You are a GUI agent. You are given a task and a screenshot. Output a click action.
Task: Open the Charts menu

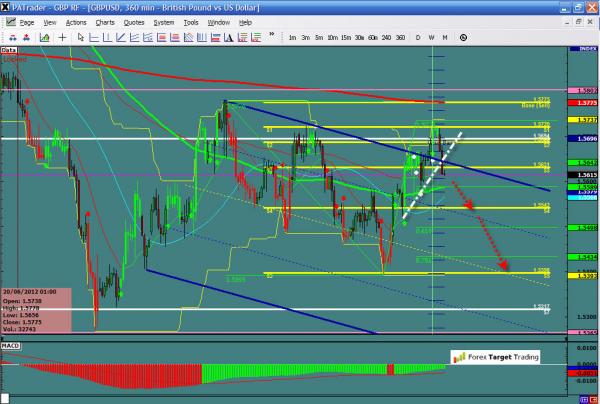tap(104, 21)
